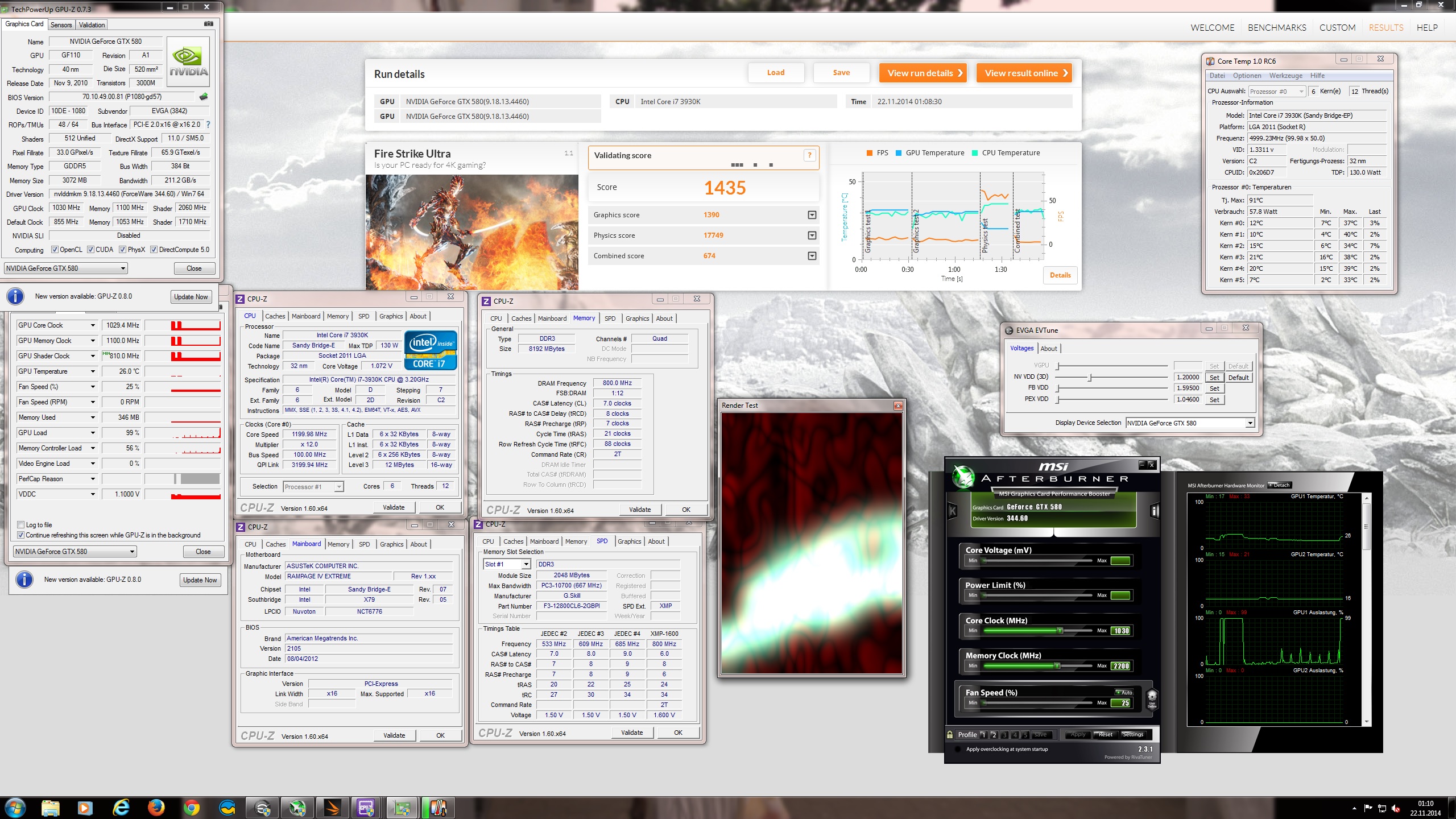Image resolution: width=1456 pixels, height=819 pixels.
Task: Expand the Graphics score details
Action: click(x=812, y=215)
